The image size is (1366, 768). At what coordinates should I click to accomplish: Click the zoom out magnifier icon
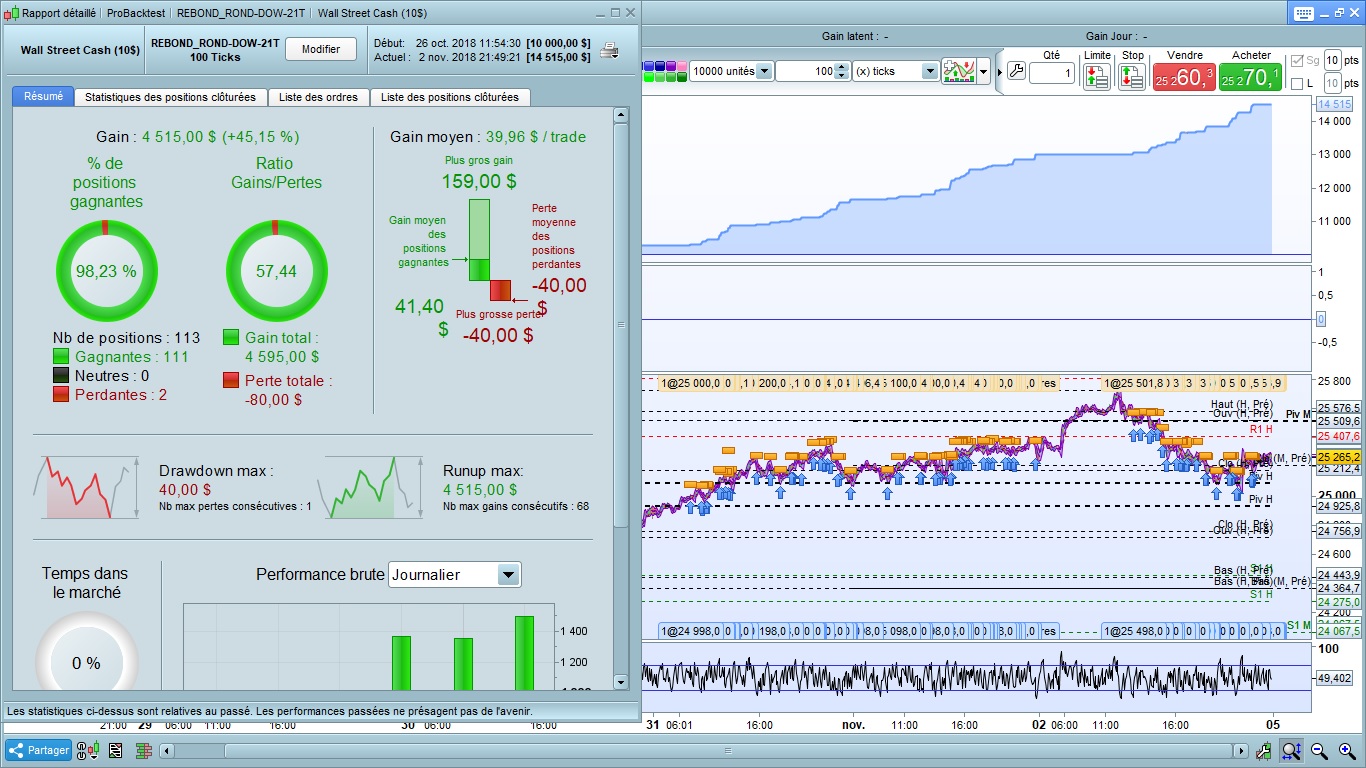tap(1319, 750)
